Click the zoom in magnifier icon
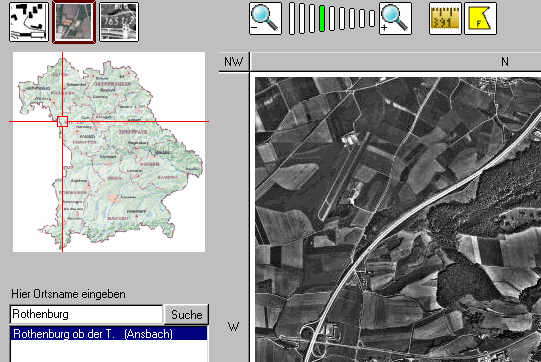 coord(395,19)
